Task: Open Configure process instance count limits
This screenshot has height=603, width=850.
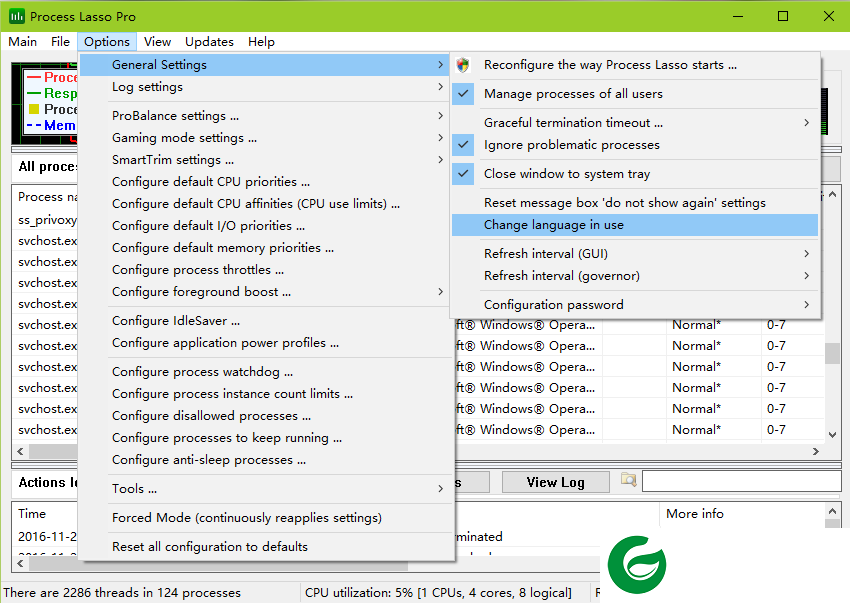Action: pos(266,394)
